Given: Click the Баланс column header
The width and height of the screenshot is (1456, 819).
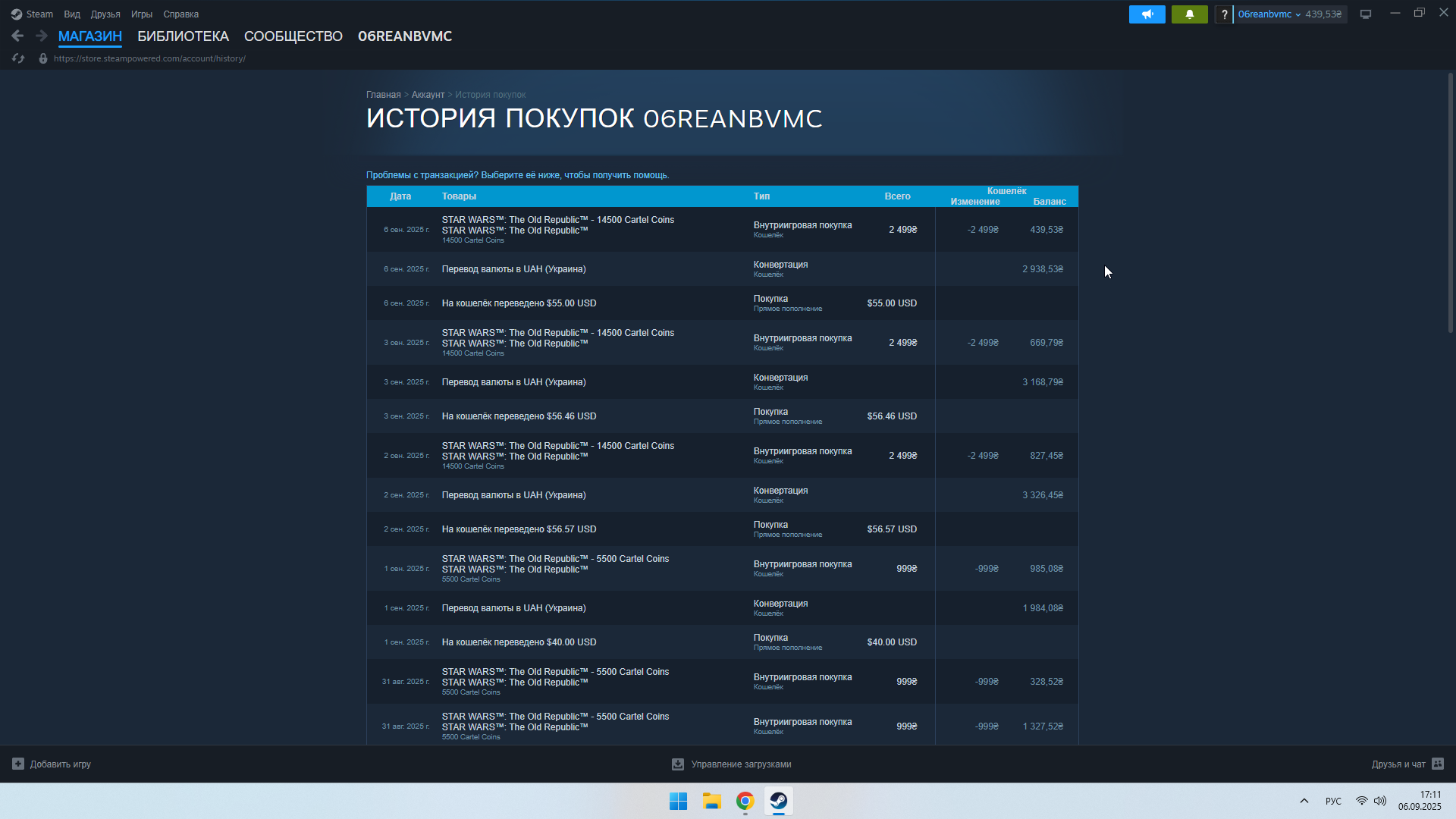Looking at the screenshot, I should pos(1050,202).
